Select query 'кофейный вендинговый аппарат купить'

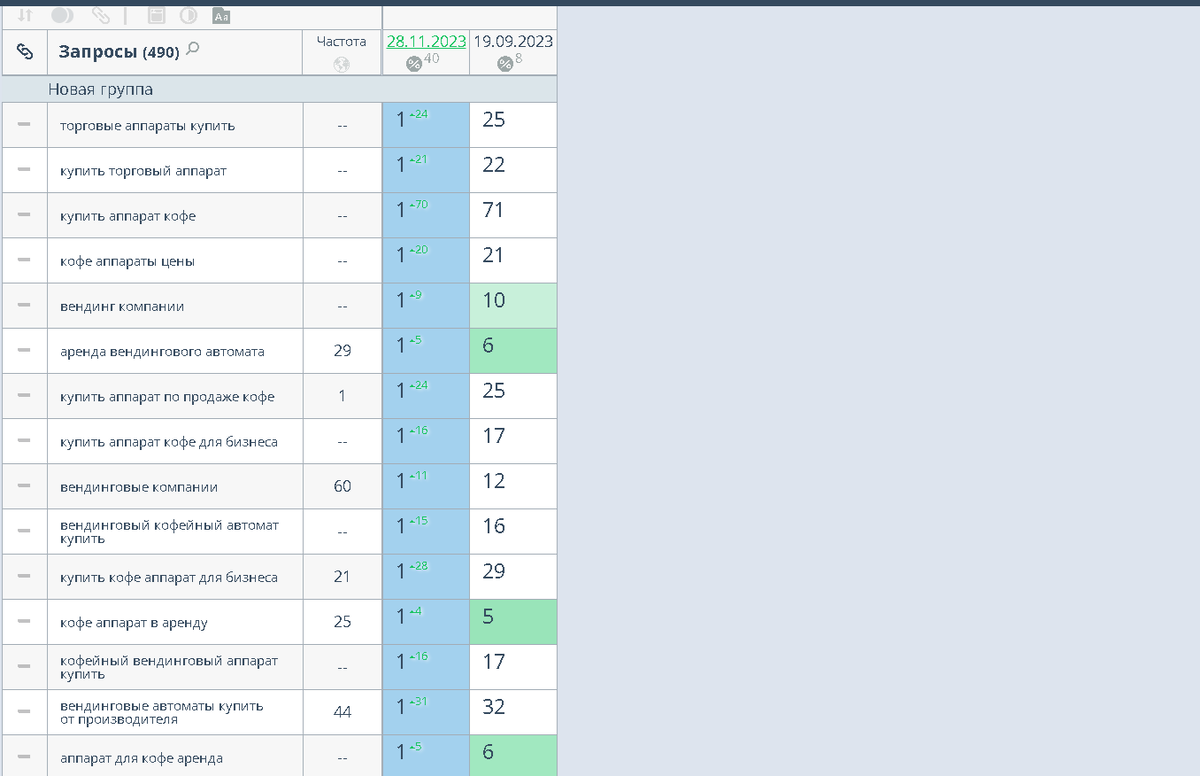[169, 667]
